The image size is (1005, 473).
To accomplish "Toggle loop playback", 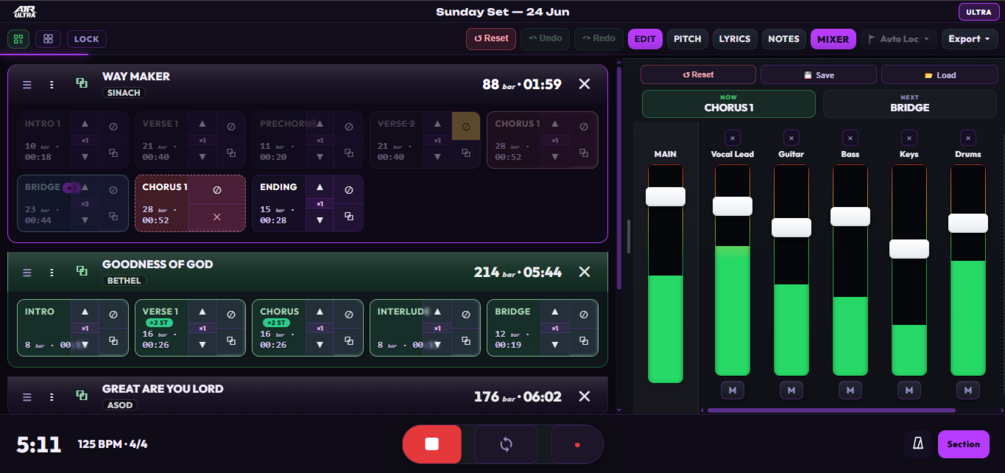I will pyautogui.click(x=506, y=444).
